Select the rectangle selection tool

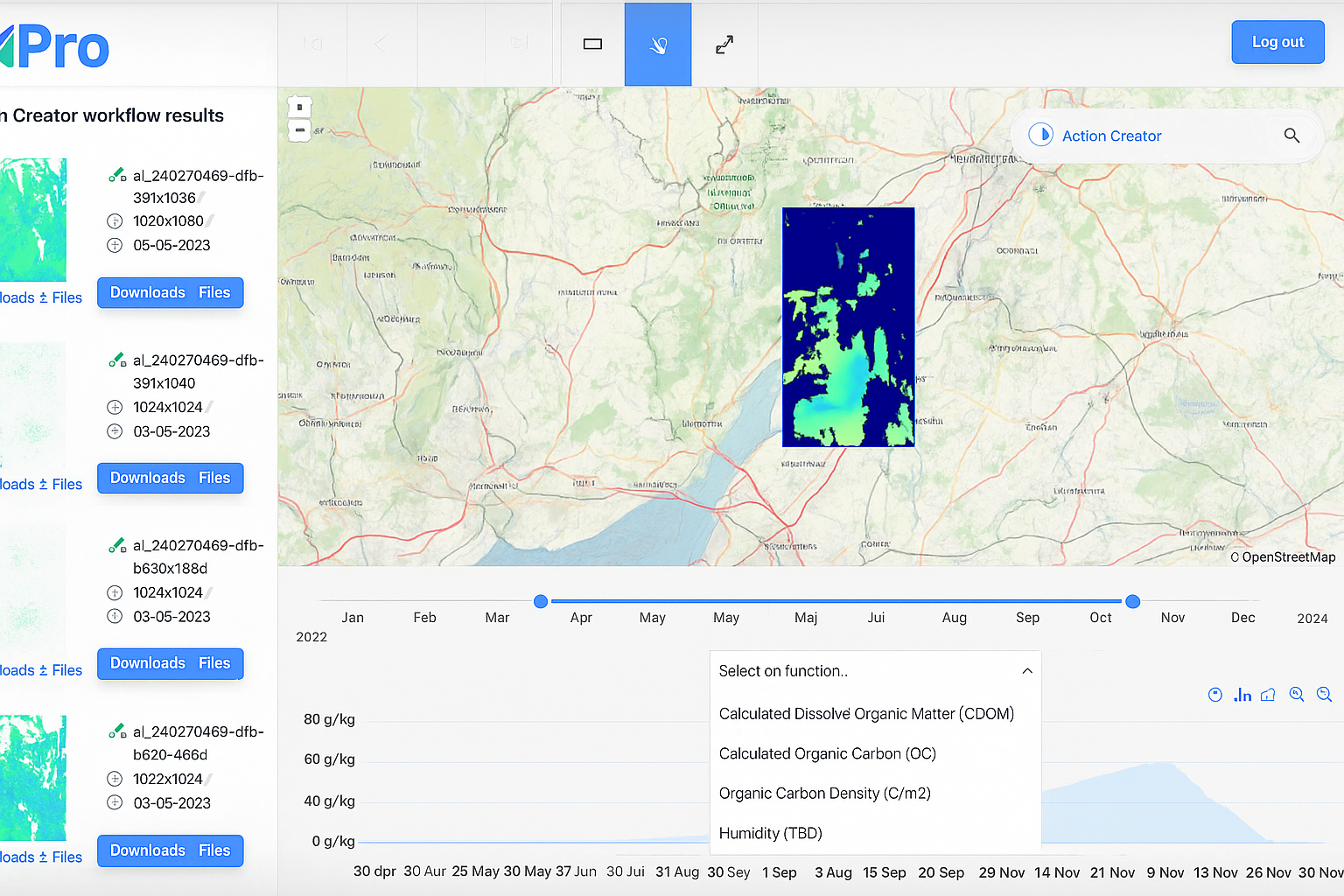(x=591, y=44)
